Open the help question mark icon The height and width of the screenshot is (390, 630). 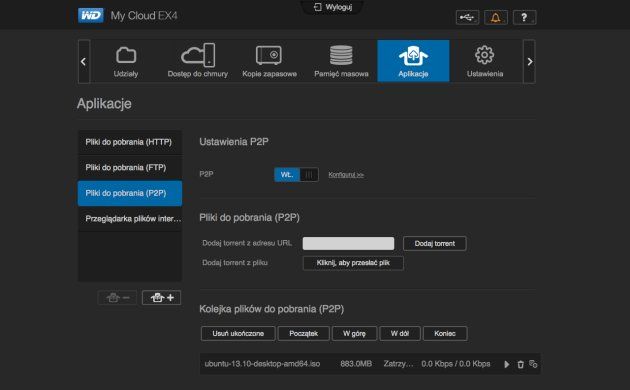(x=524, y=18)
